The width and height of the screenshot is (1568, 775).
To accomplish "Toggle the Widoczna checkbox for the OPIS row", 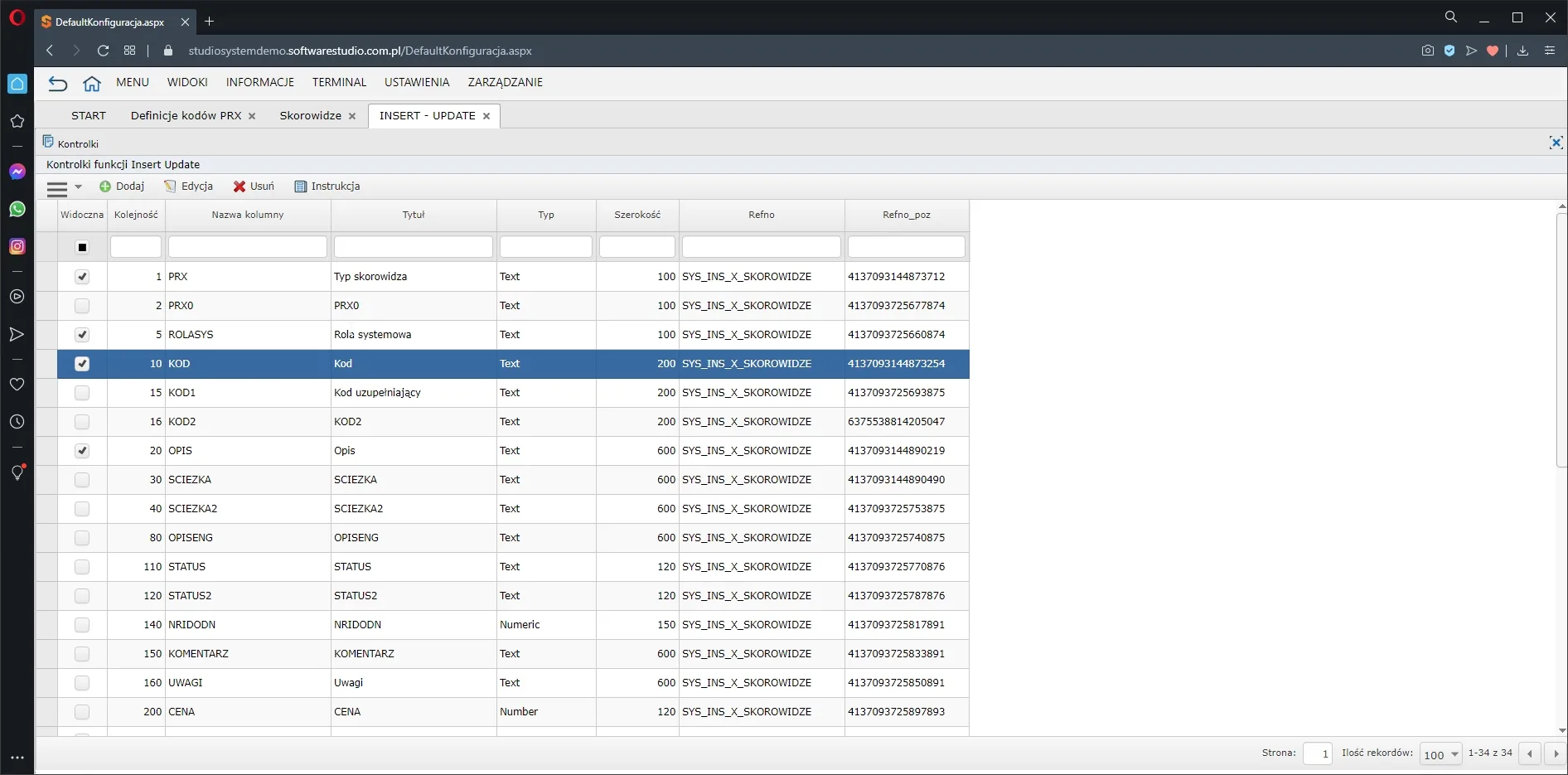I will point(82,451).
